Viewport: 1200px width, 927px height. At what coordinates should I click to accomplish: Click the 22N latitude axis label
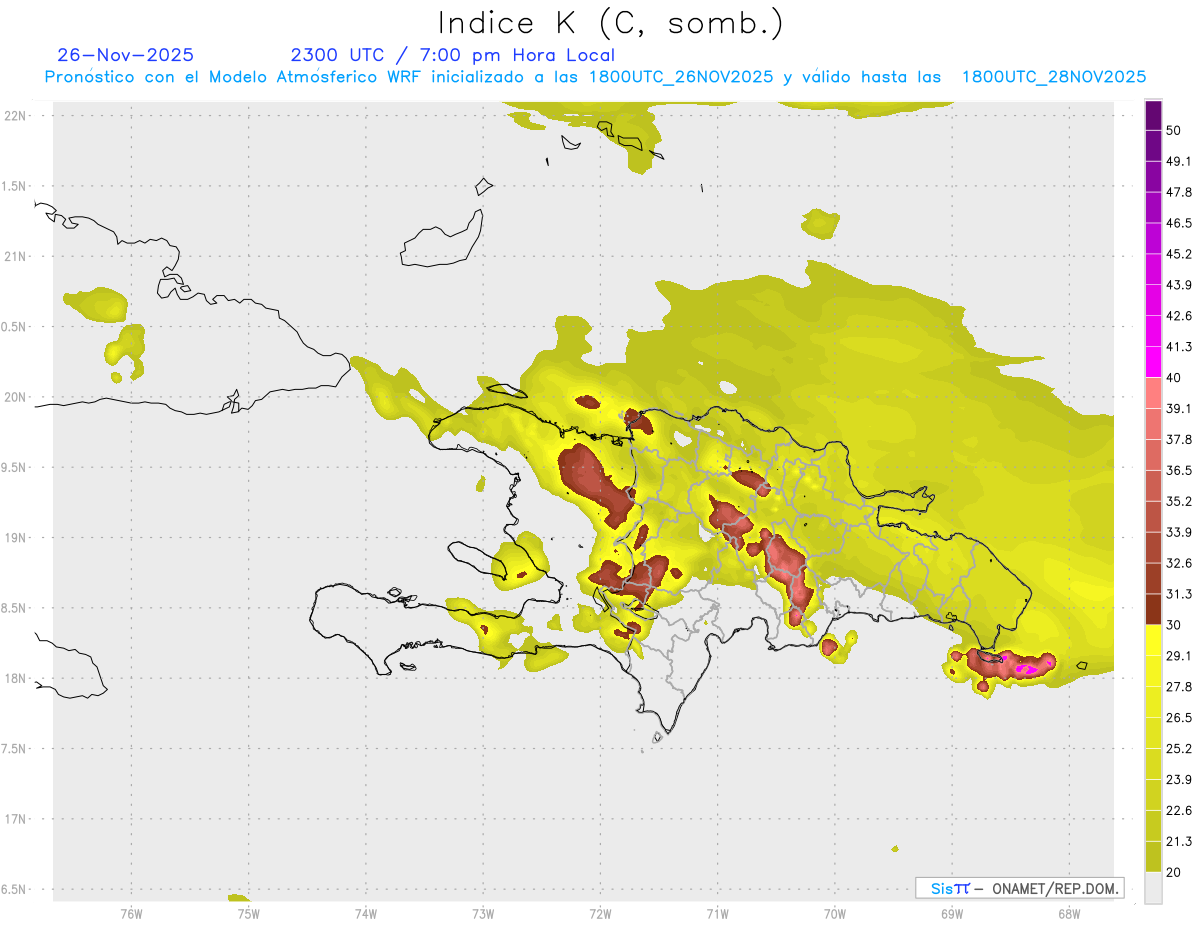click(x=15, y=116)
